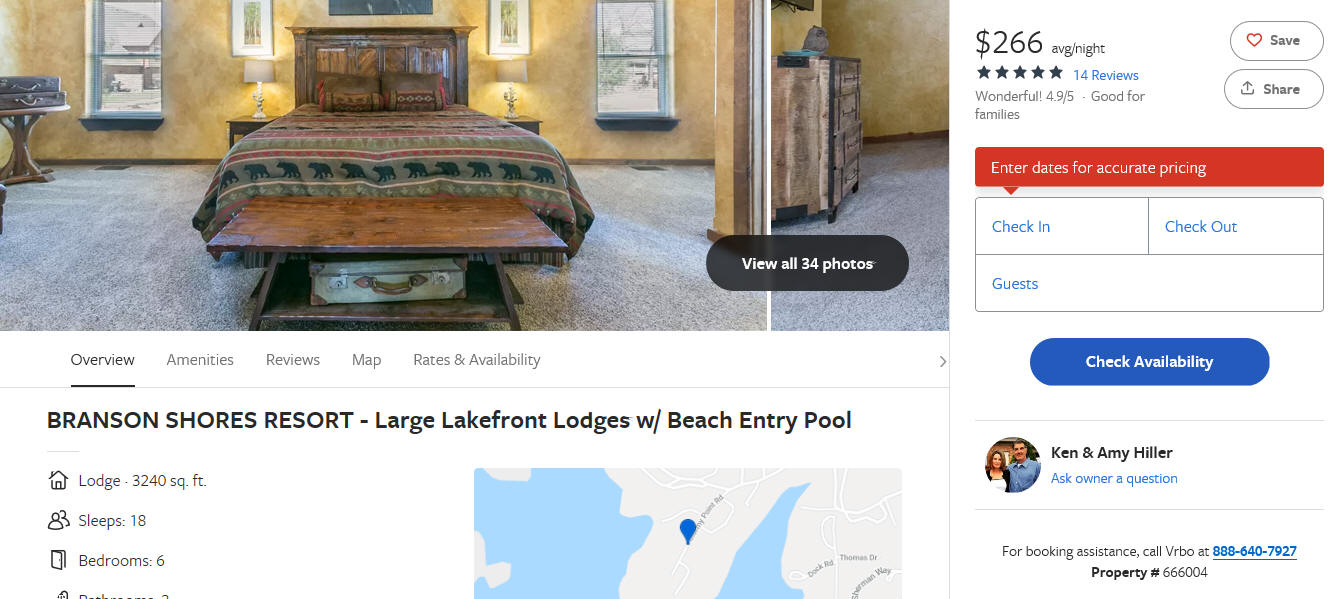Click the Bedrooms door icon
Screen dimensions: 1339x599
[x=58, y=560]
